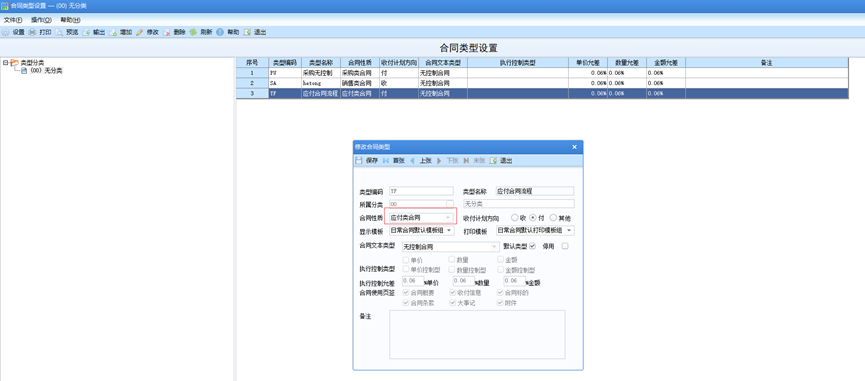
Task: Click the document icon of (00) 无分类
Action: coord(24,71)
